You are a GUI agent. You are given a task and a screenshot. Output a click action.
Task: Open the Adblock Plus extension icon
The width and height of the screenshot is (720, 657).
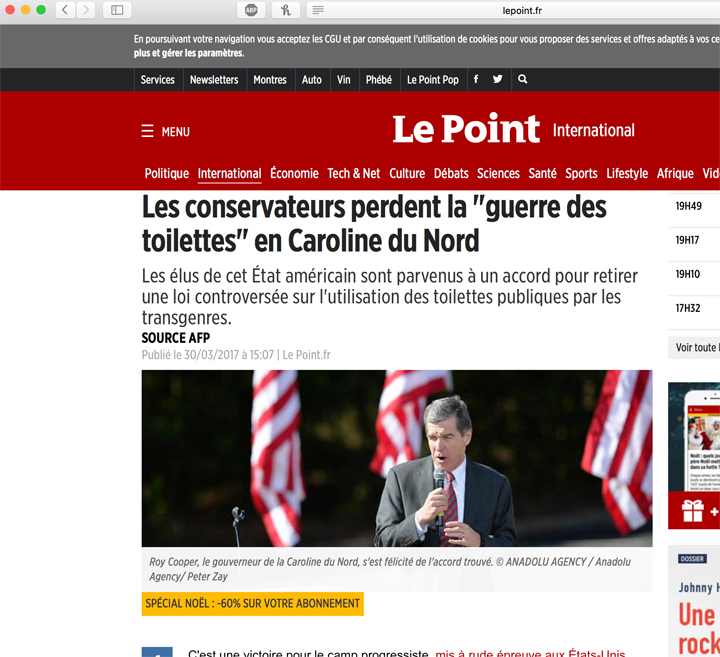[x=251, y=10]
